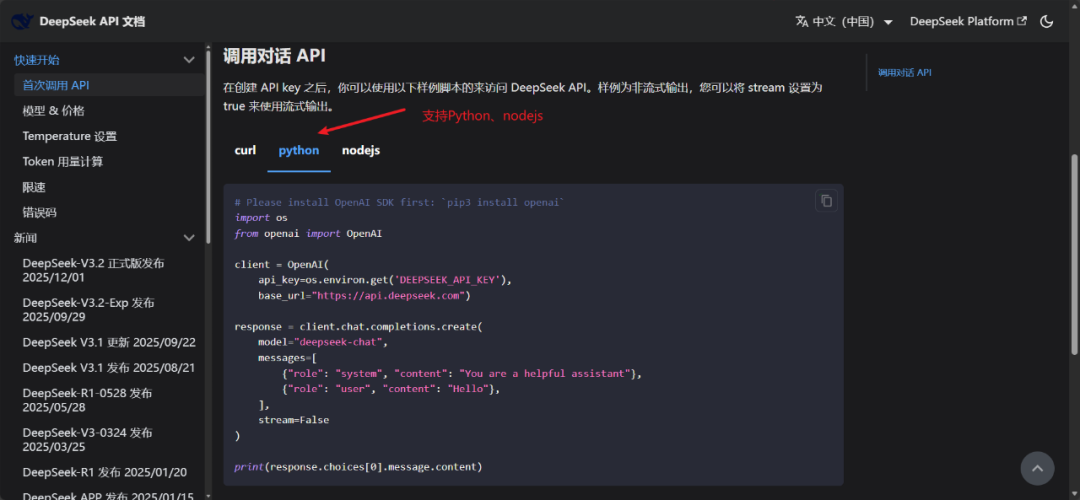The width and height of the screenshot is (1080, 500).
Task: Click the DEEPSEEK_API_KEY code line
Action: [386, 280]
